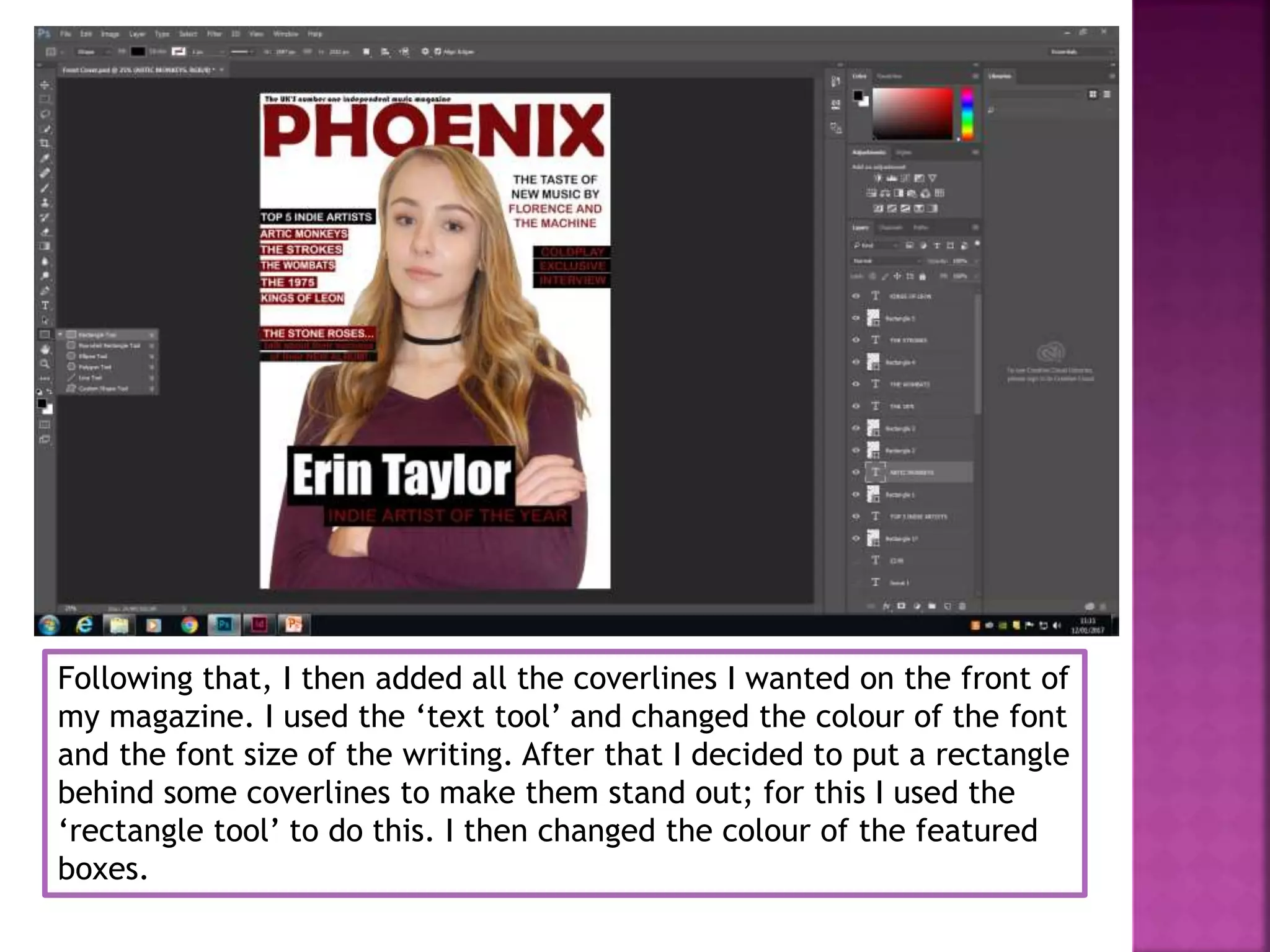Open the Window menu
This screenshot has height=952, width=1270.
286,34
